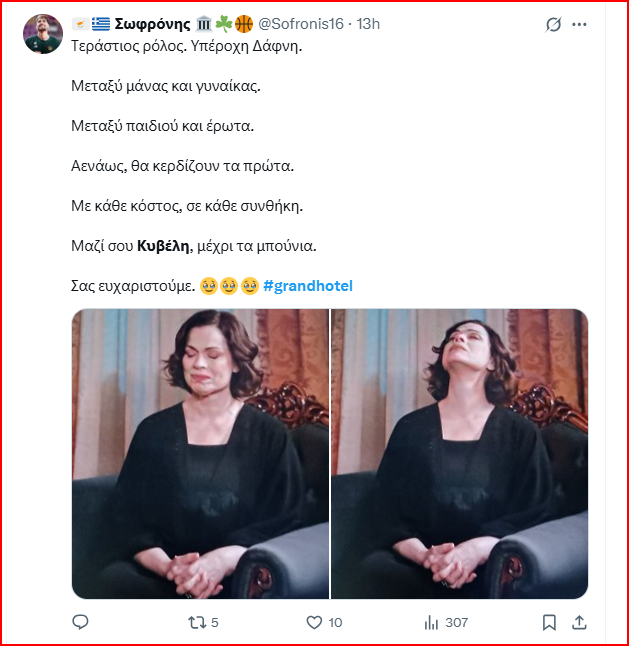Share the tweet via upload-arrow icon
629x646 pixels.
(579, 622)
